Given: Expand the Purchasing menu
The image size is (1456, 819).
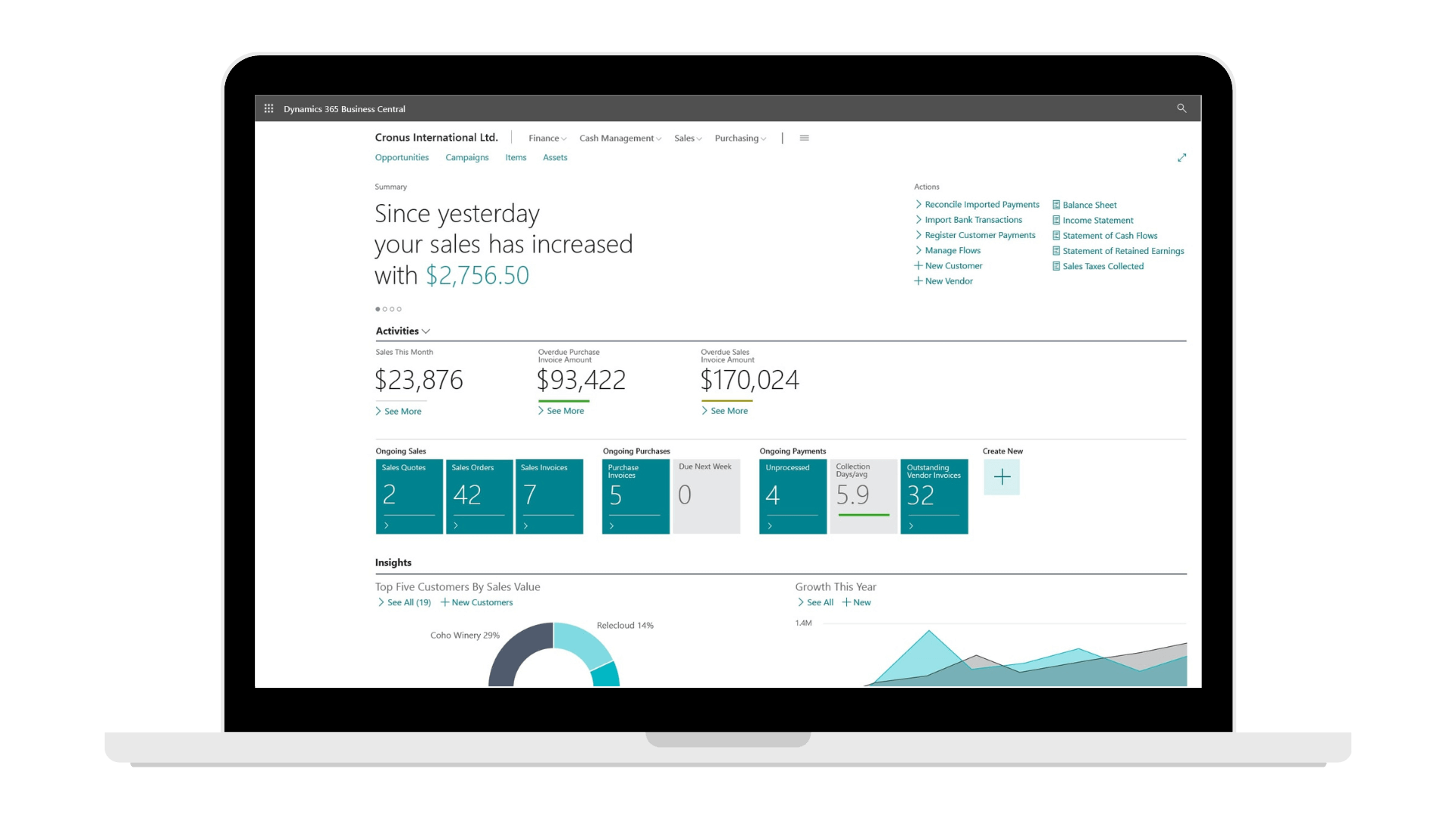Looking at the screenshot, I should tap(740, 138).
